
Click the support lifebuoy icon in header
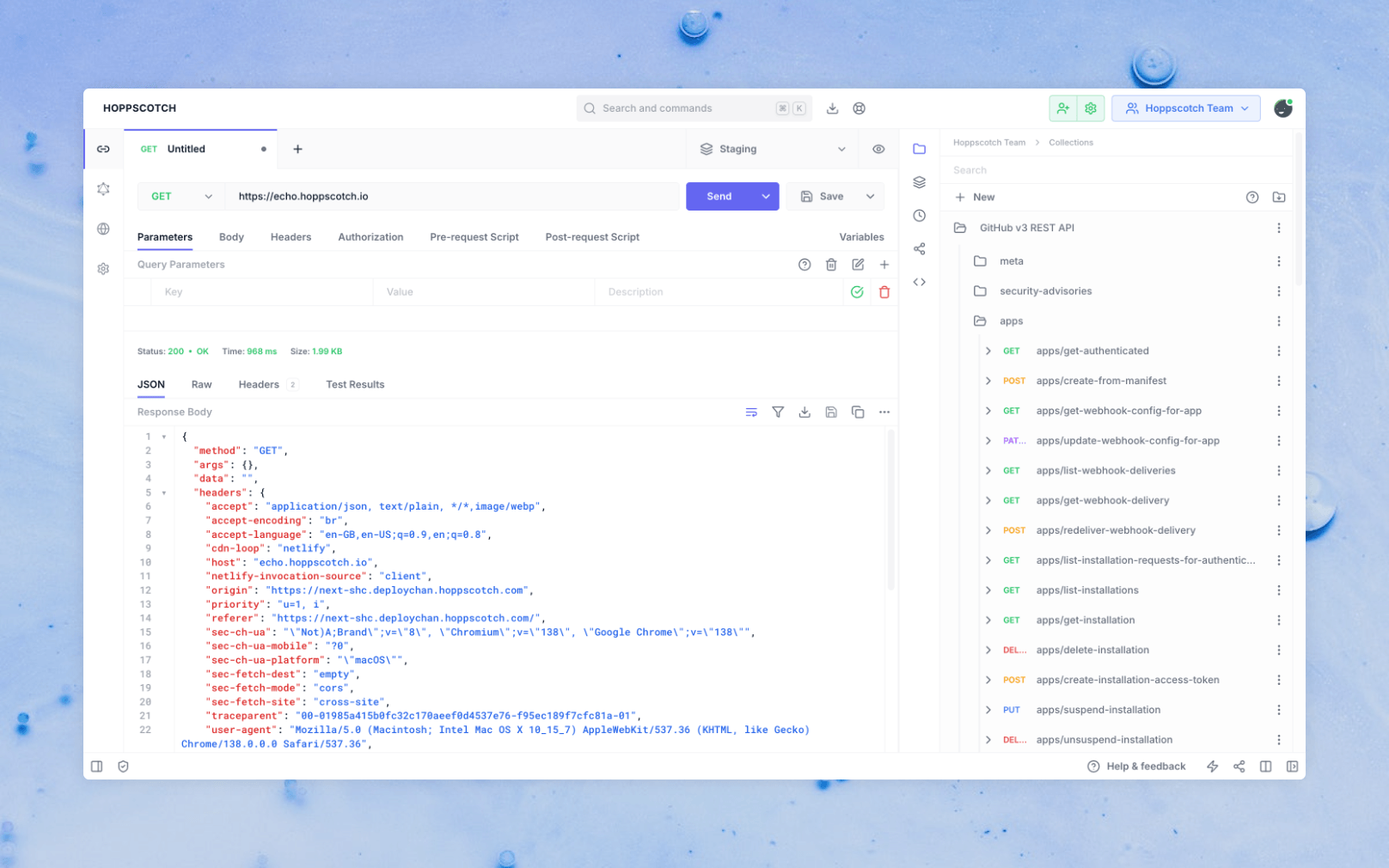pos(859,108)
